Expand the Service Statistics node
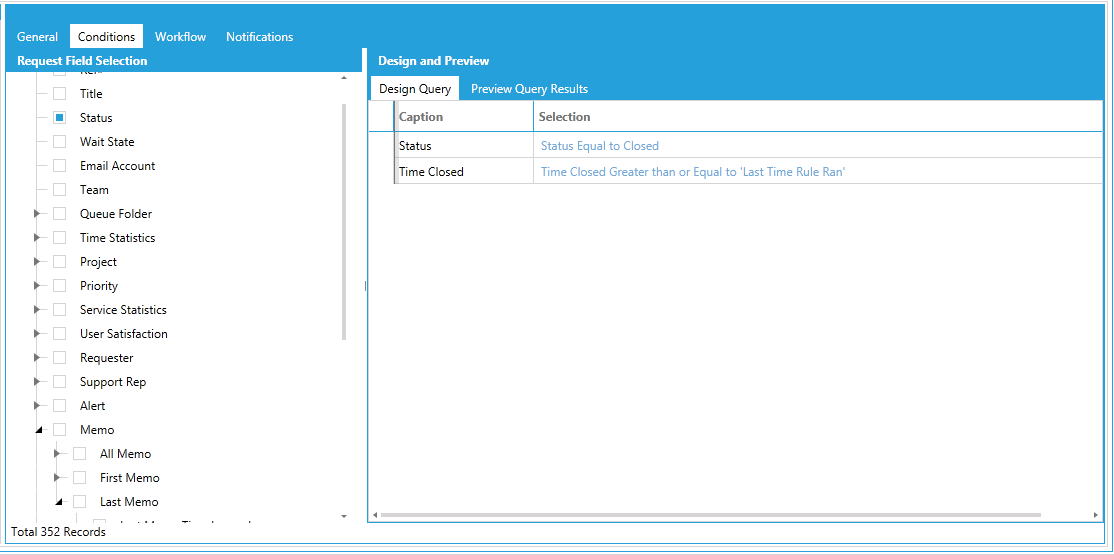The image size is (1114, 555). coord(37,310)
